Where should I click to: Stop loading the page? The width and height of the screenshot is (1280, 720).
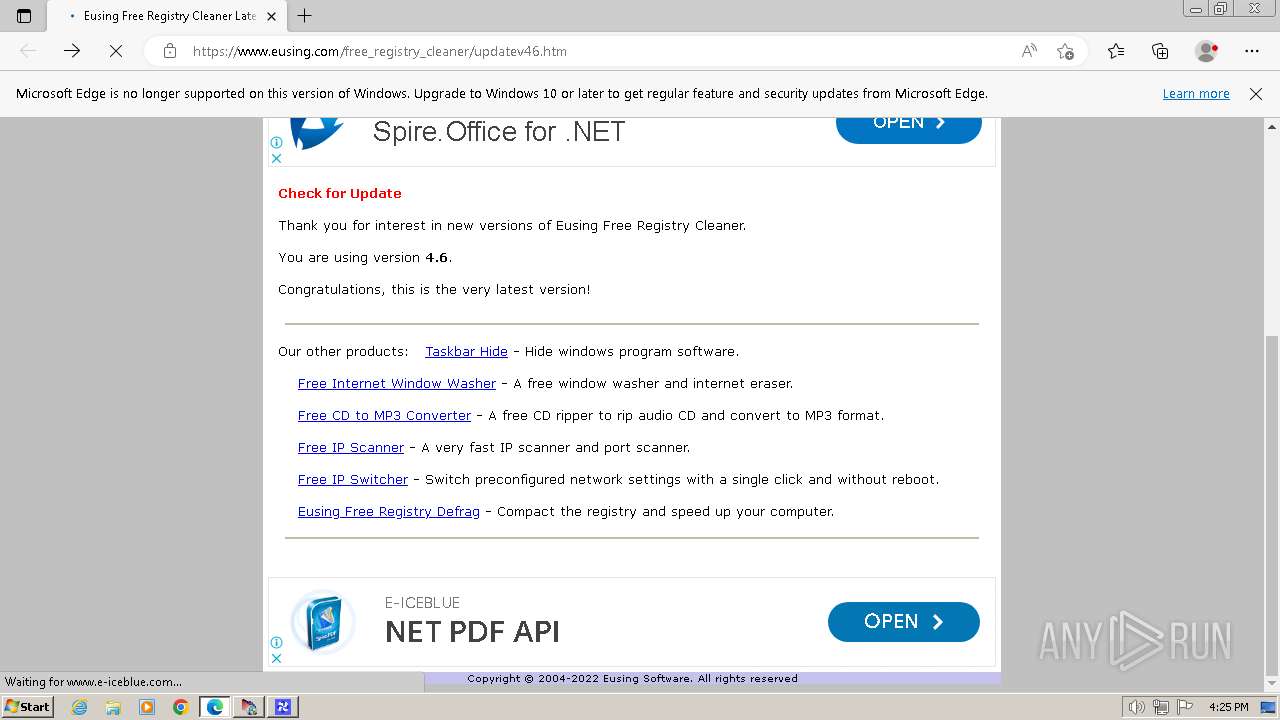pos(116,51)
